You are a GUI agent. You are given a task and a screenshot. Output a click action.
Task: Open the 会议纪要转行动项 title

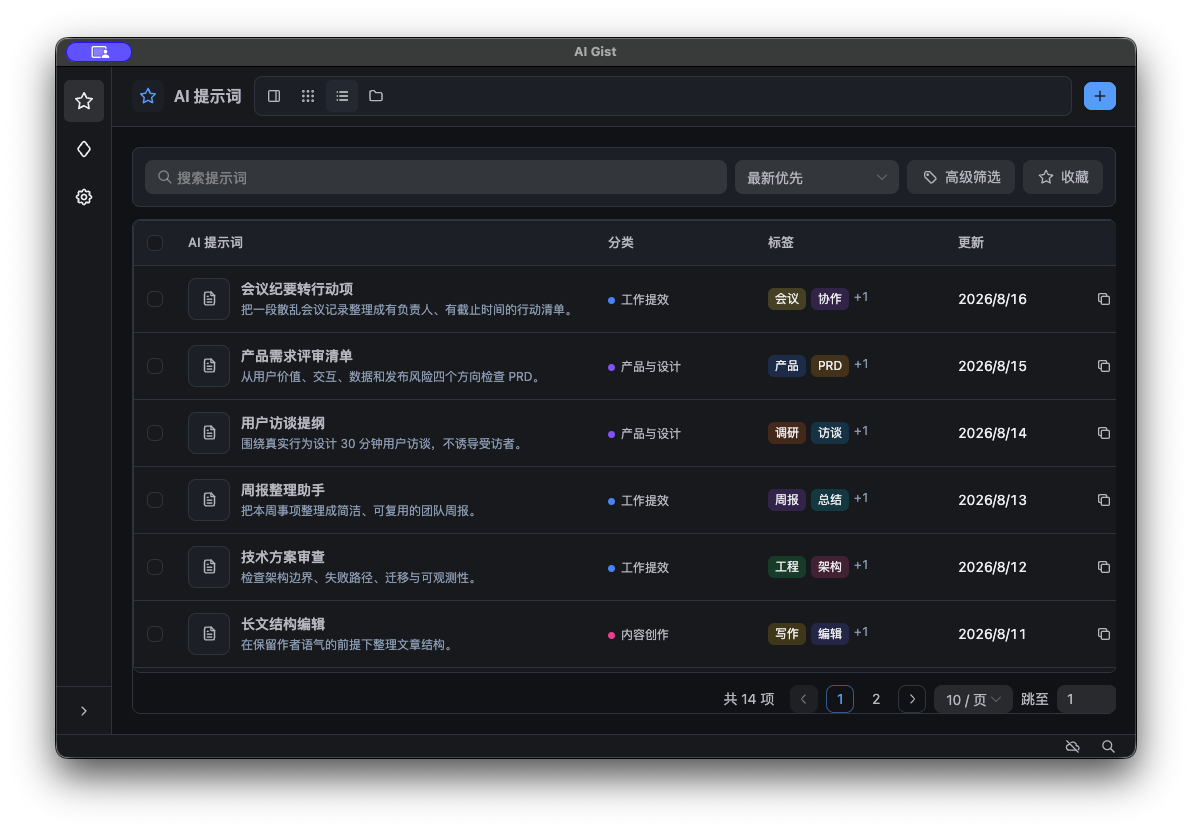click(296, 289)
